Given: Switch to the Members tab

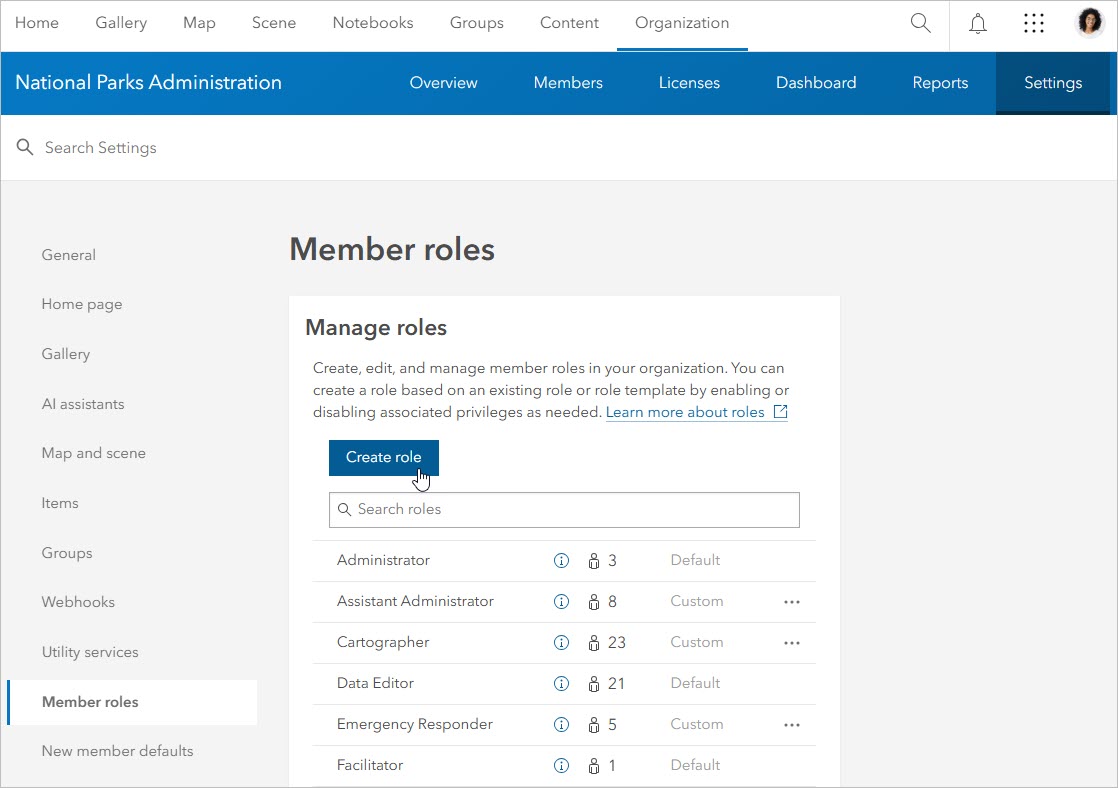Looking at the screenshot, I should (567, 83).
